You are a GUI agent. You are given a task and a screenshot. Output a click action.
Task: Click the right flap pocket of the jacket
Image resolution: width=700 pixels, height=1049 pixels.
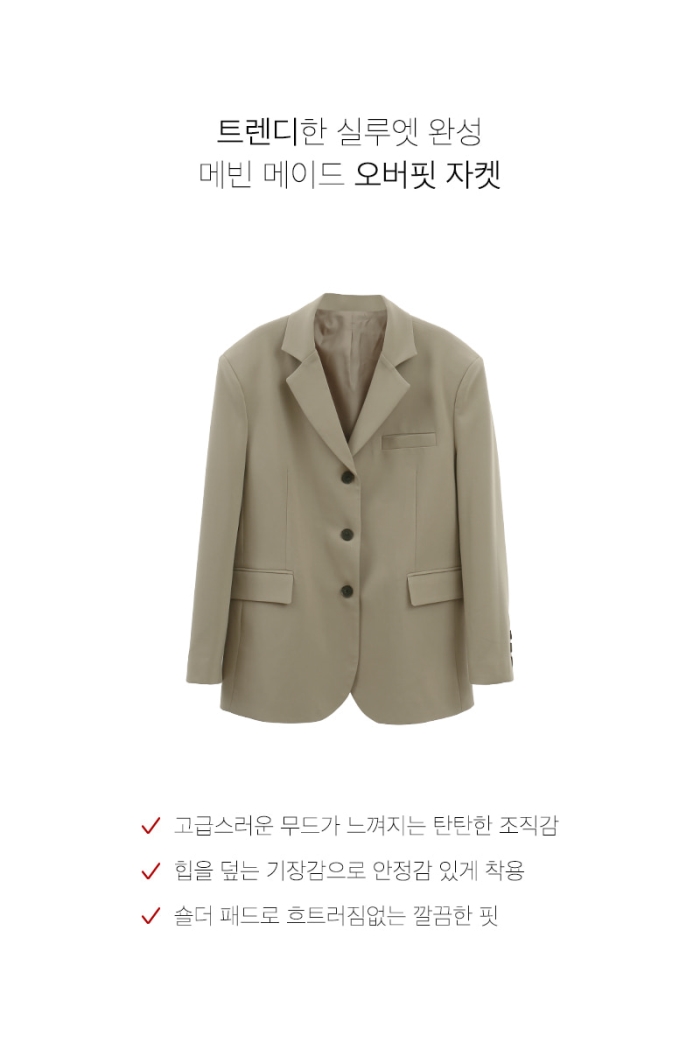click(x=434, y=587)
